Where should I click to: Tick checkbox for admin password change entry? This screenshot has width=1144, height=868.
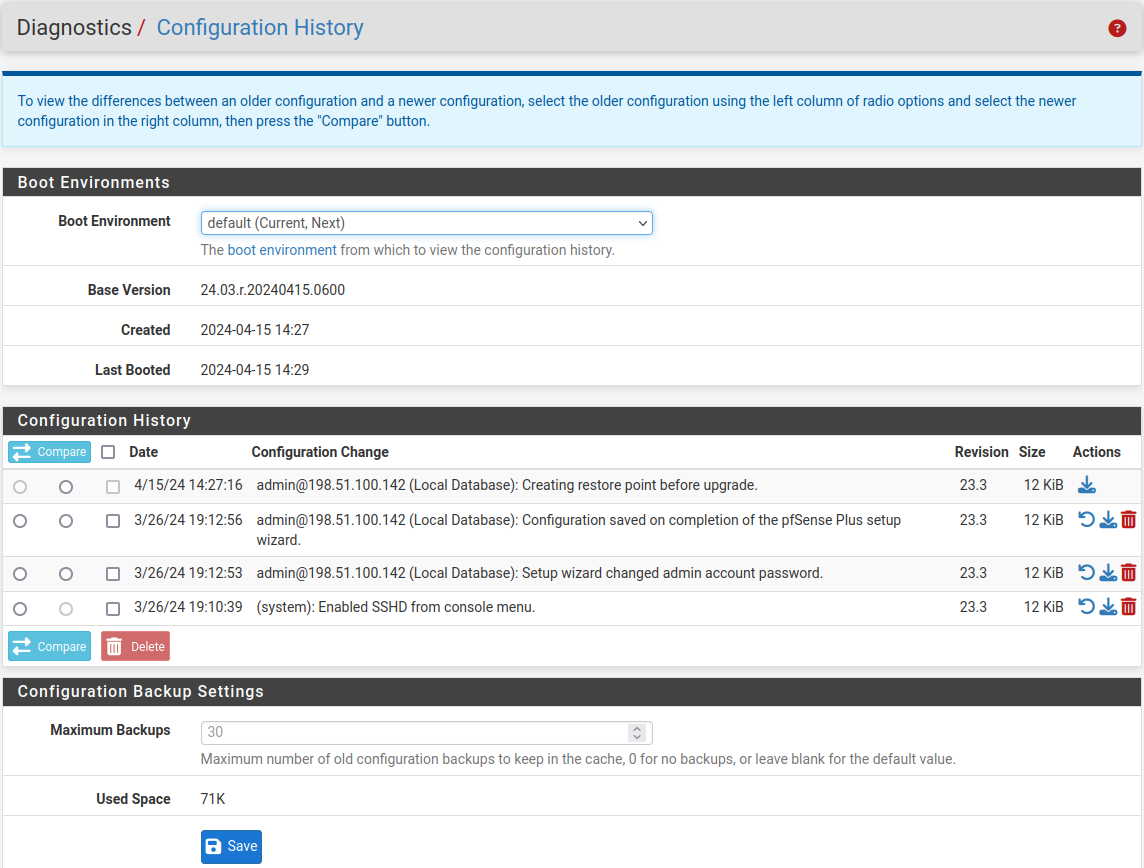pos(113,574)
